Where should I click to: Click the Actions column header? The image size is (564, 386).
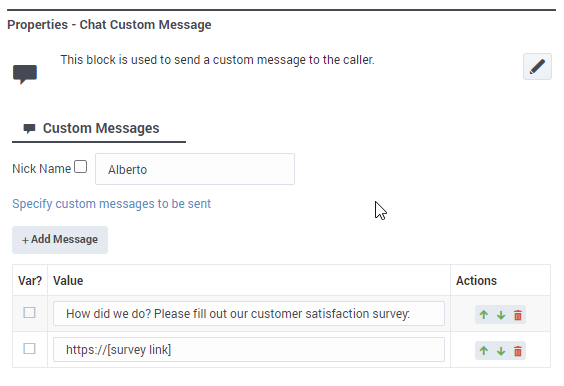click(x=476, y=281)
